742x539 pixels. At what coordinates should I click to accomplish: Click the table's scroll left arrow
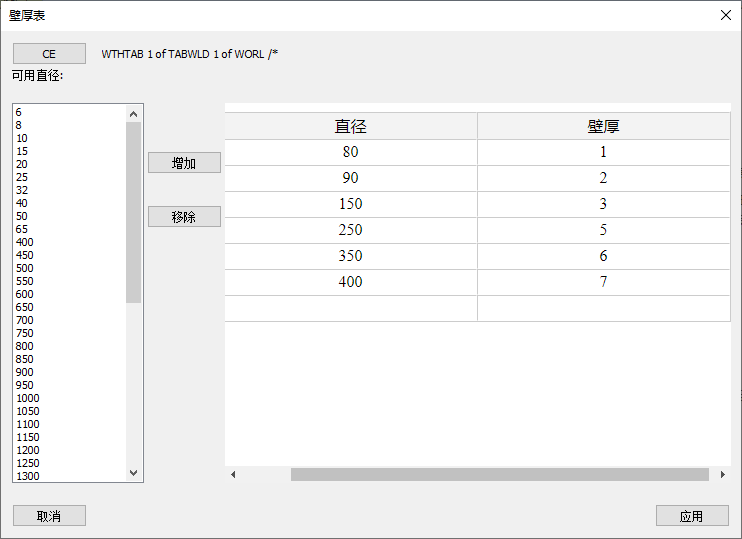[x=233, y=475]
